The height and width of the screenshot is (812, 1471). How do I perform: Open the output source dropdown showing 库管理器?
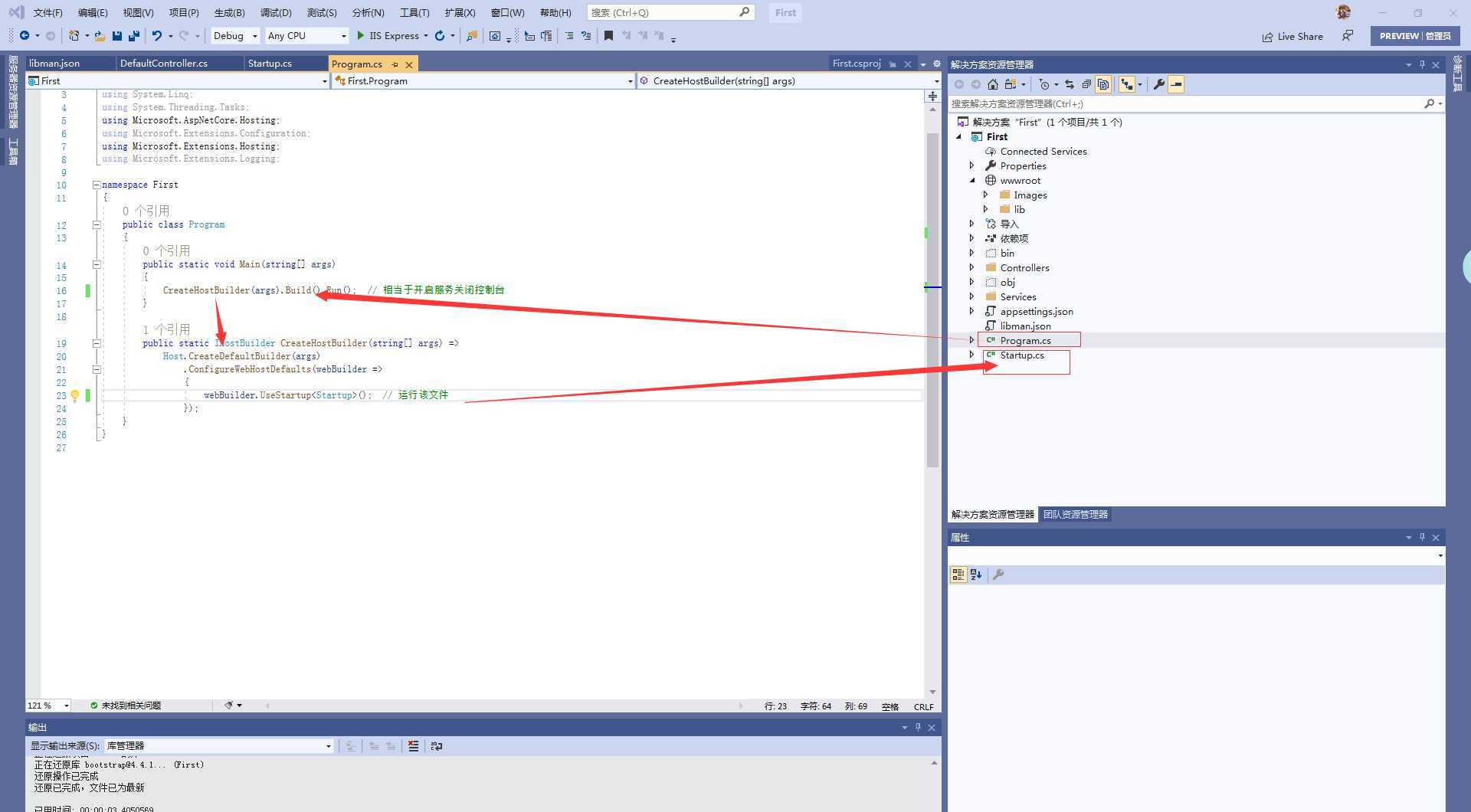click(x=218, y=746)
